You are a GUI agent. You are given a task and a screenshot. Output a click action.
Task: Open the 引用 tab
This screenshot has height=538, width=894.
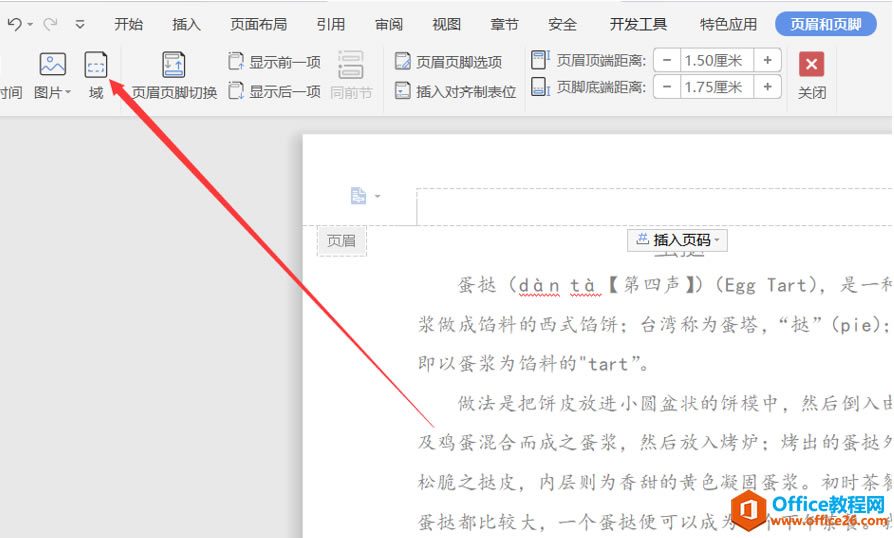point(331,25)
